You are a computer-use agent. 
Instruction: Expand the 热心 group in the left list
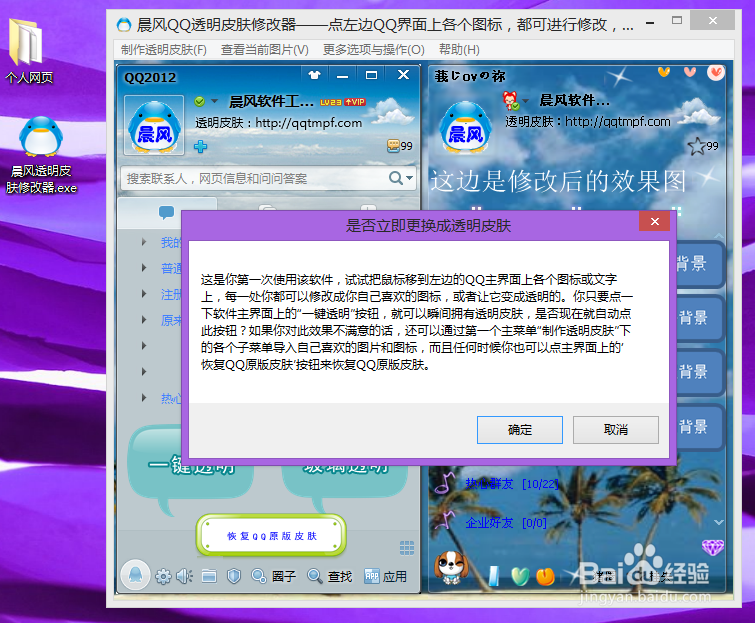[144, 398]
